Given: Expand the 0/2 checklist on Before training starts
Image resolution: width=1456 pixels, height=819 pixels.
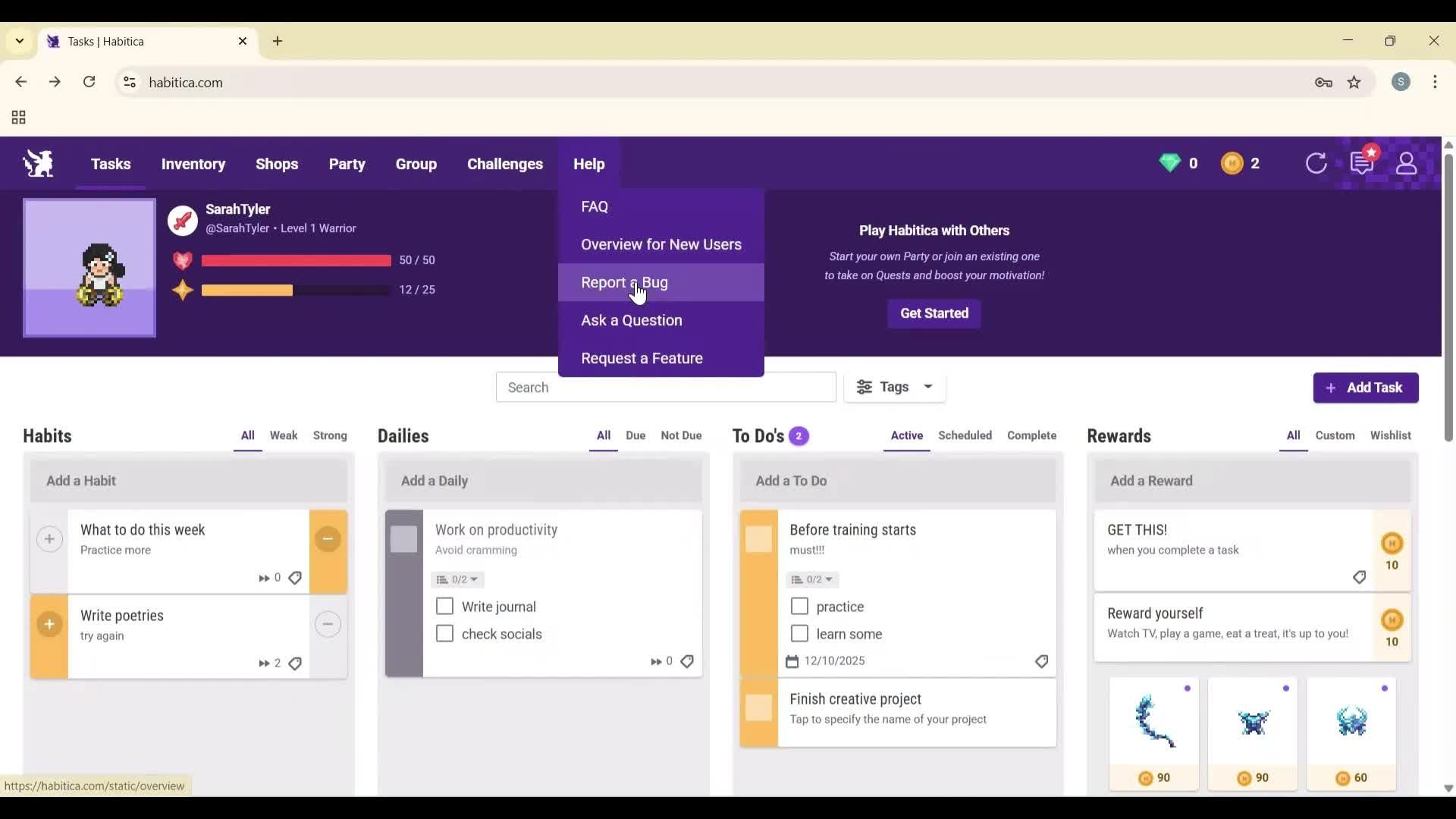Looking at the screenshot, I should (811, 579).
